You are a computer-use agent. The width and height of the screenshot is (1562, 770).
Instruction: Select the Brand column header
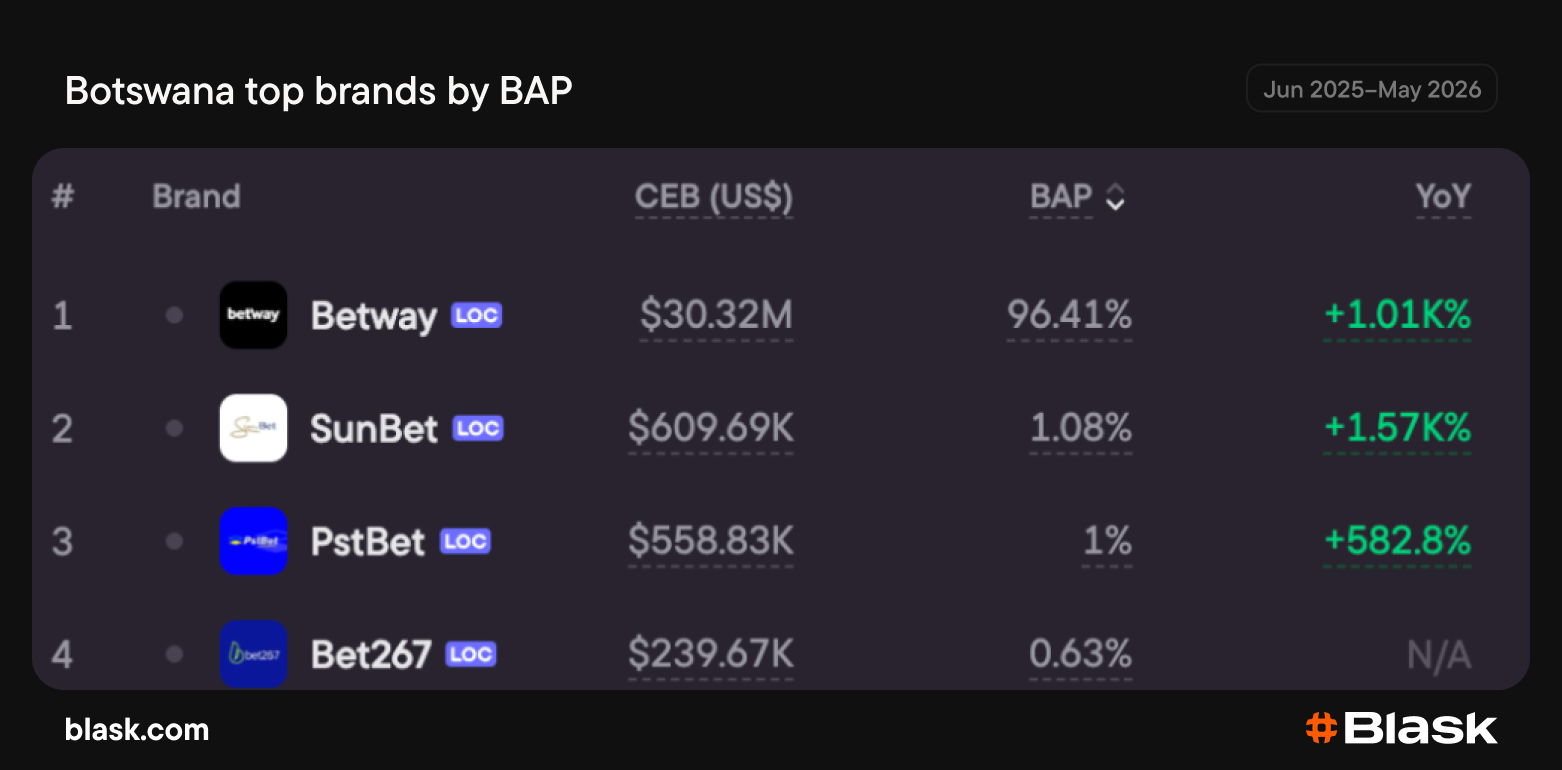(x=196, y=196)
